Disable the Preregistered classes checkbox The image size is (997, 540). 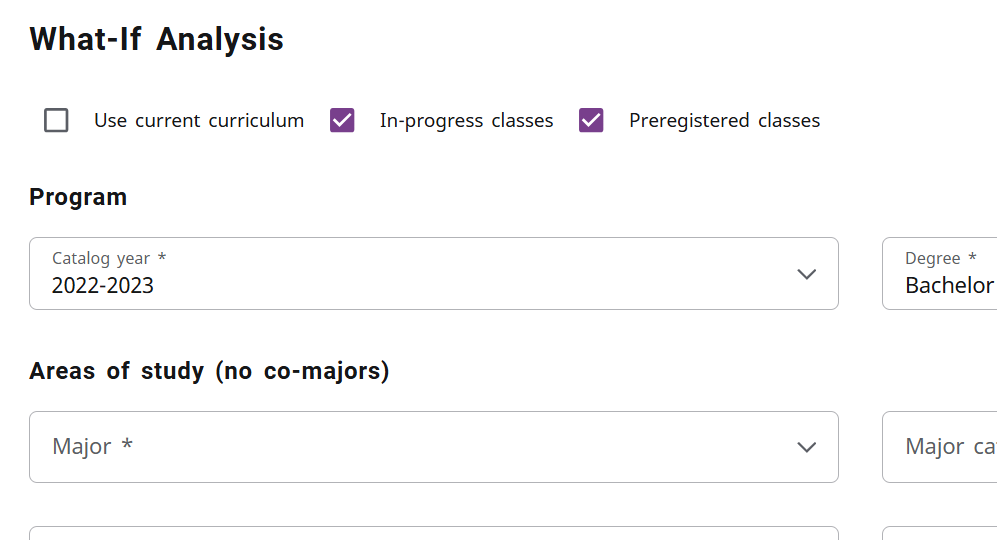pyautogui.click(x=592, y=121)
